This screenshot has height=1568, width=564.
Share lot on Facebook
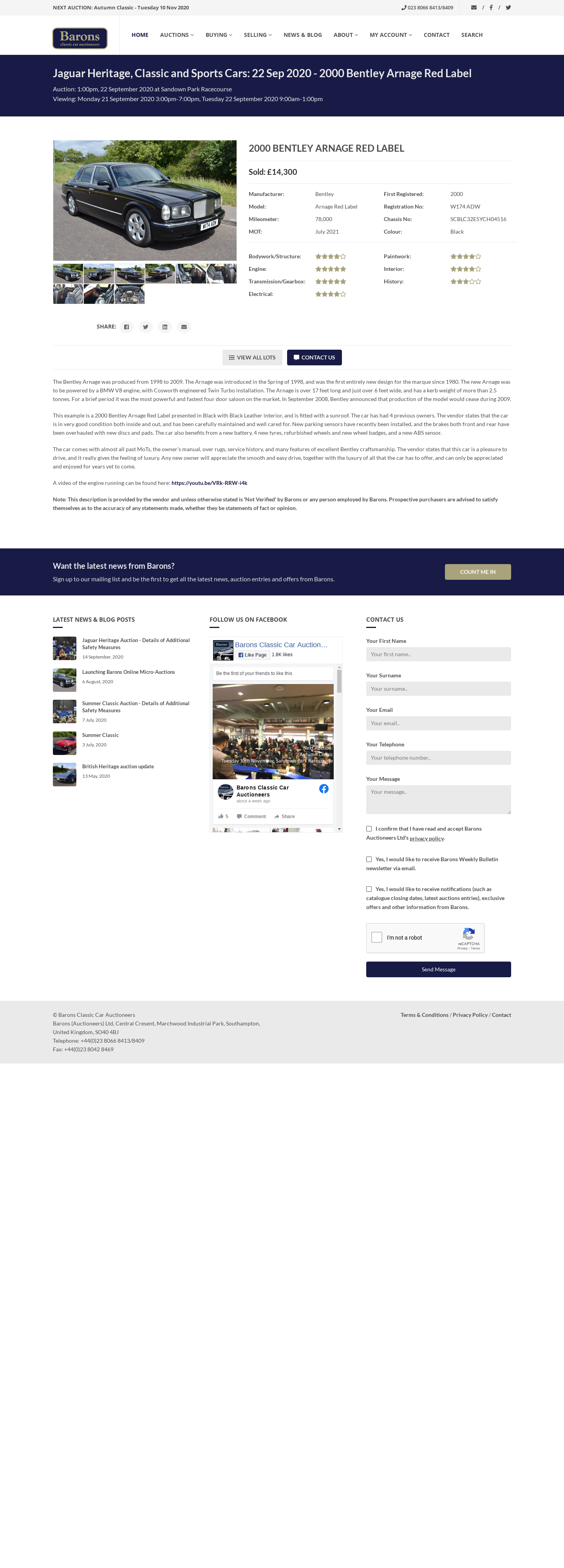pyautogui.click(x=127, y=327)
